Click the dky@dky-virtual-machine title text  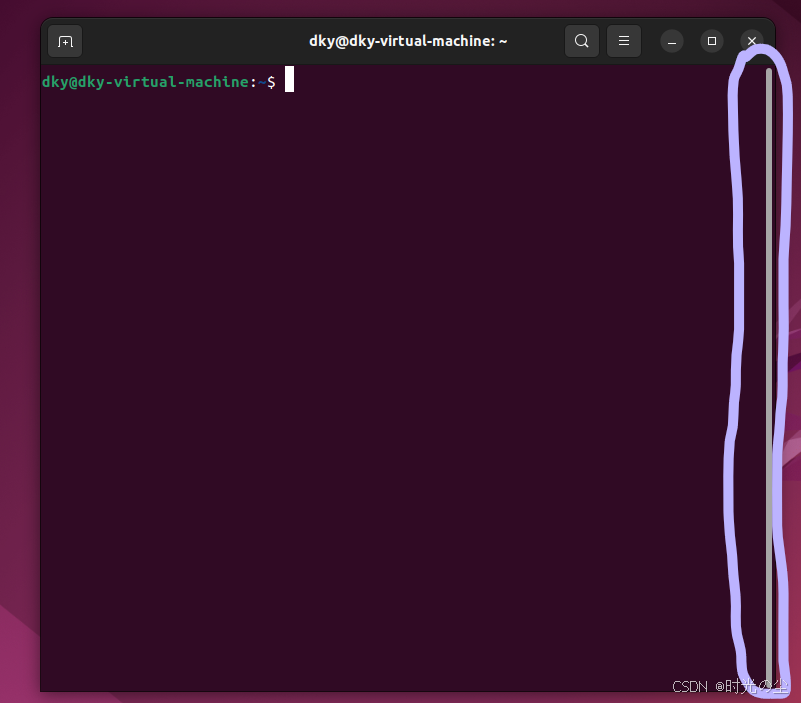click(x=407, y=41)
